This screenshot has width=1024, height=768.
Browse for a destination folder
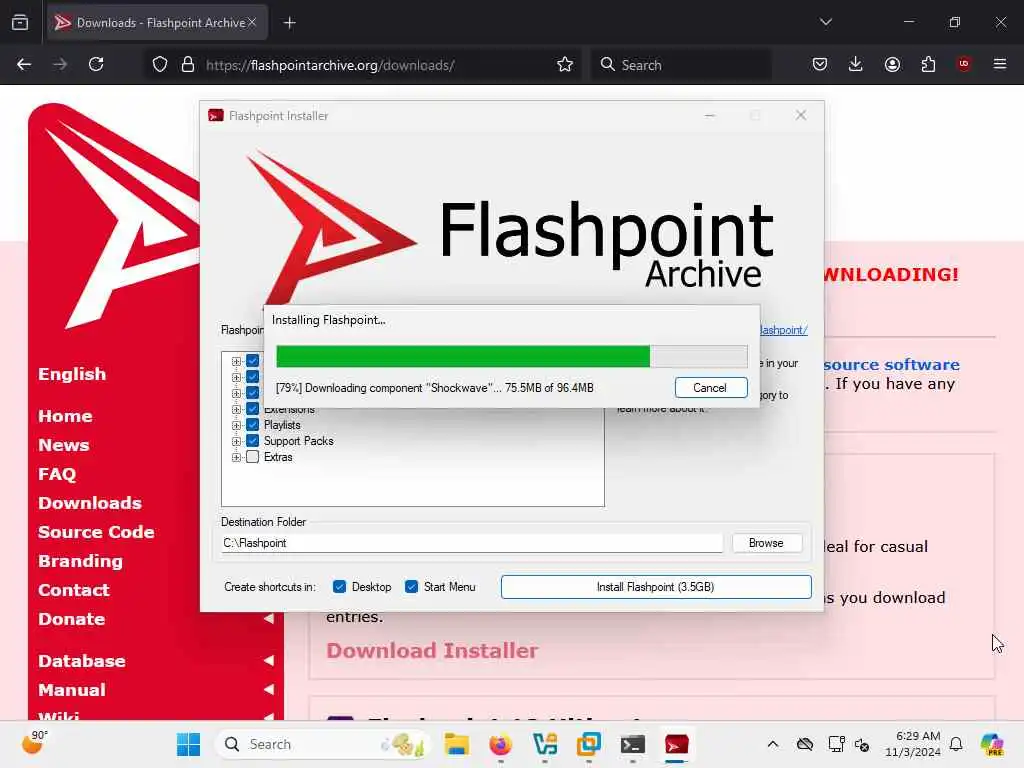click(767, 543)
